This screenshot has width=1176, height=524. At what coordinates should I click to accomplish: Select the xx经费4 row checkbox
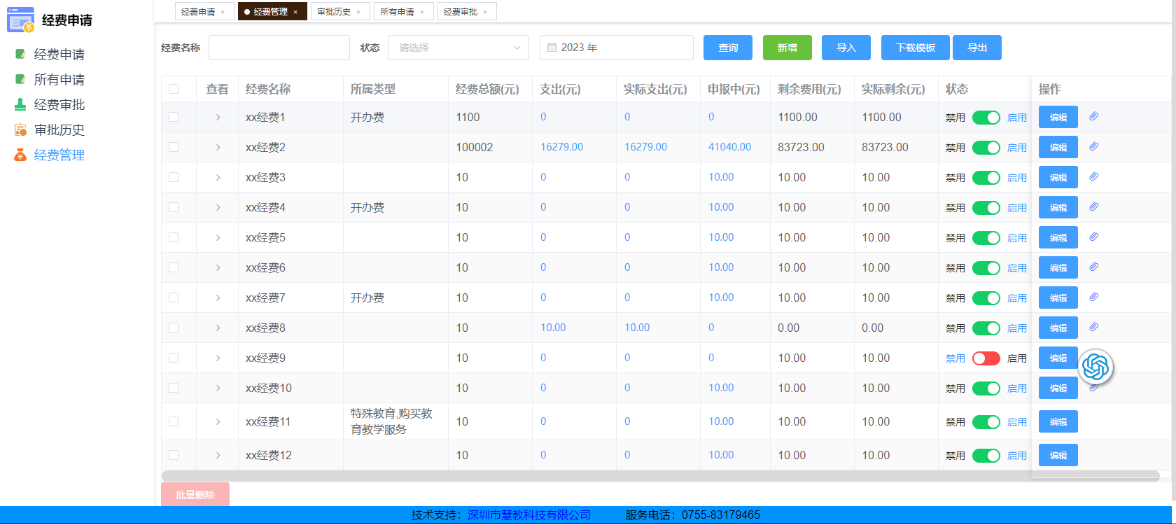click(174, 207)
